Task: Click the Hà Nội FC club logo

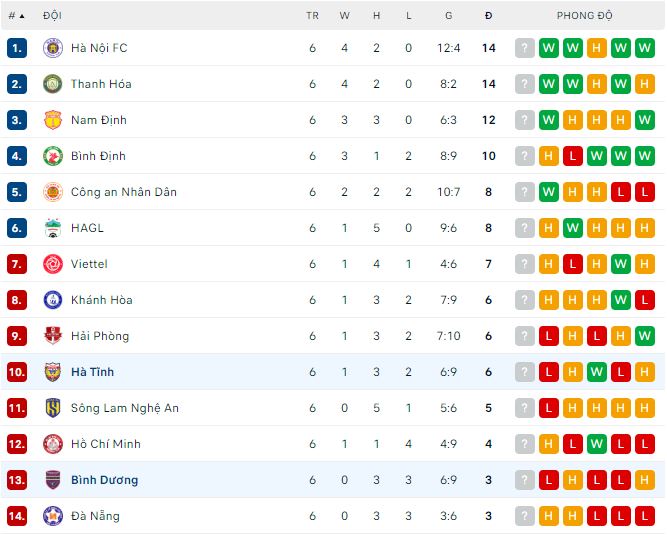Action: coord(53,48)
